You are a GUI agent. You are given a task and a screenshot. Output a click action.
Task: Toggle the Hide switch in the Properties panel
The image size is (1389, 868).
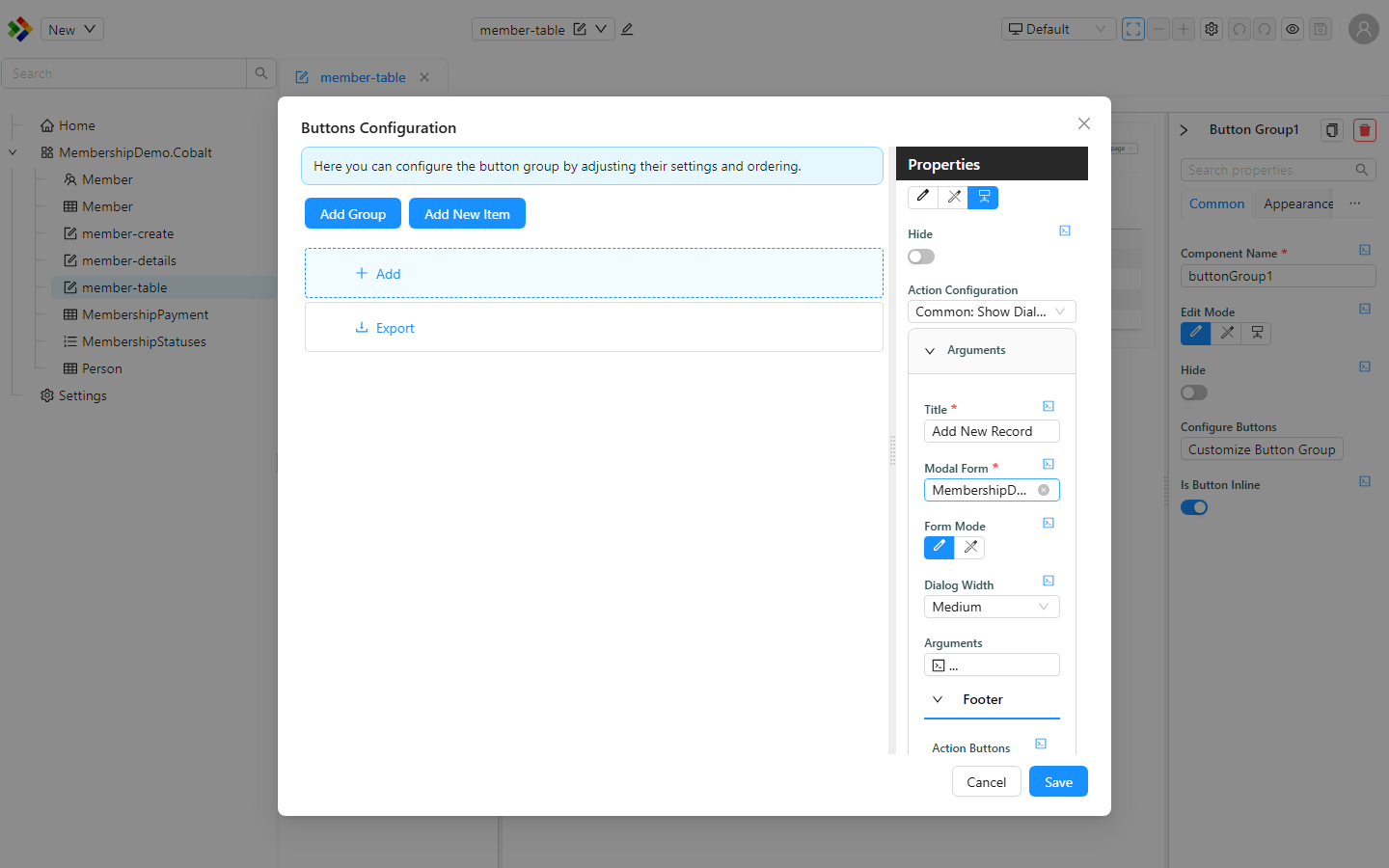point(921,257)
